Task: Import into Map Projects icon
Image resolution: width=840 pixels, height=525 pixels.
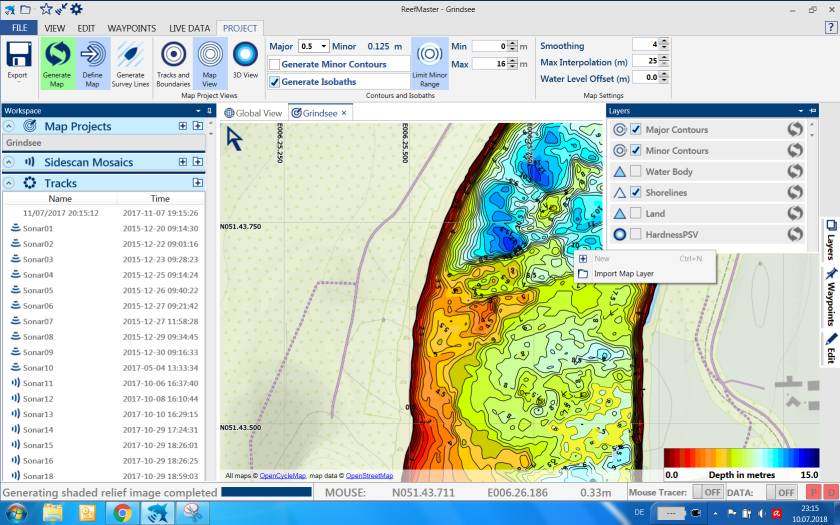Action: pos(198,125)
